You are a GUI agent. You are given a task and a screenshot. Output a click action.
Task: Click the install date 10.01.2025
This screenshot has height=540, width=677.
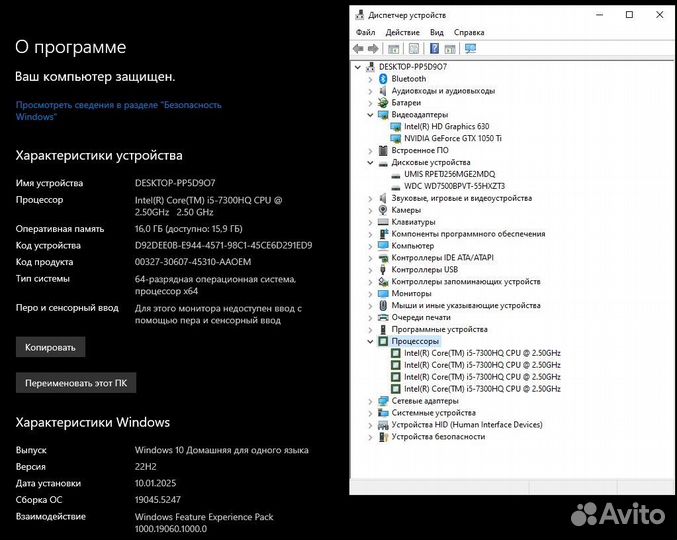pos(155,483)
